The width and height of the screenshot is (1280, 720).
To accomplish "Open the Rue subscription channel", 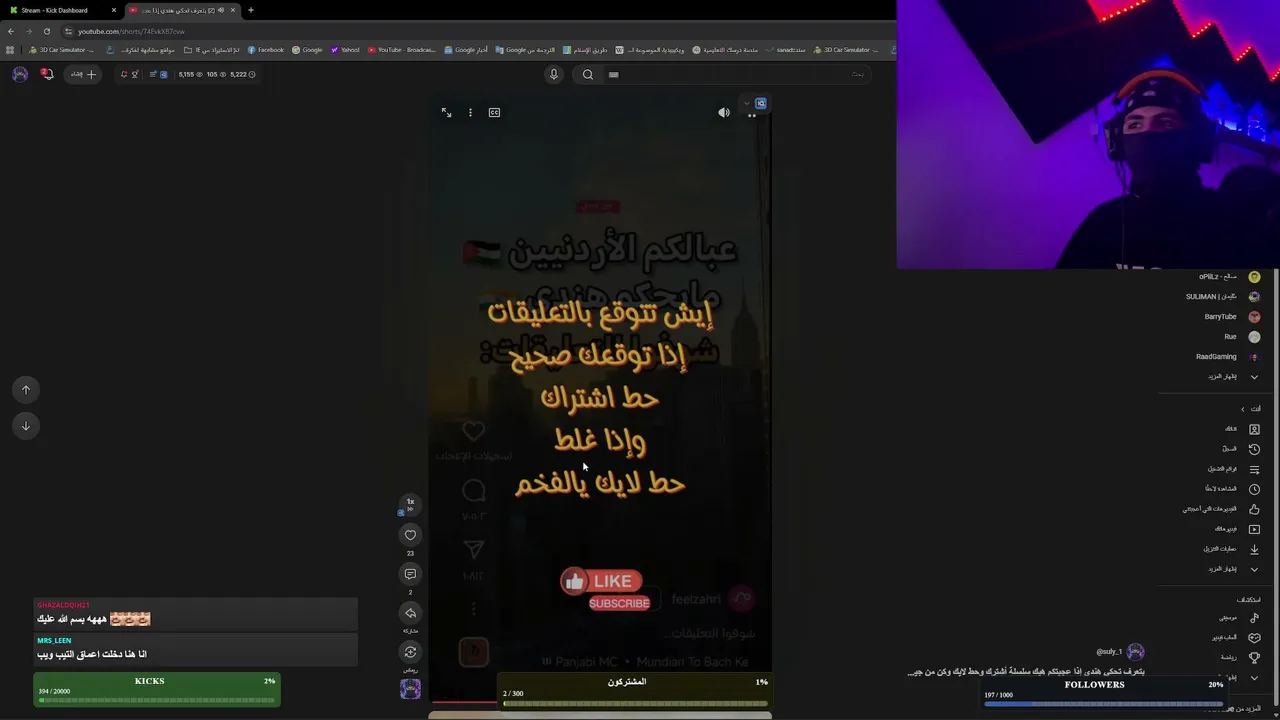I will 1242,337.
